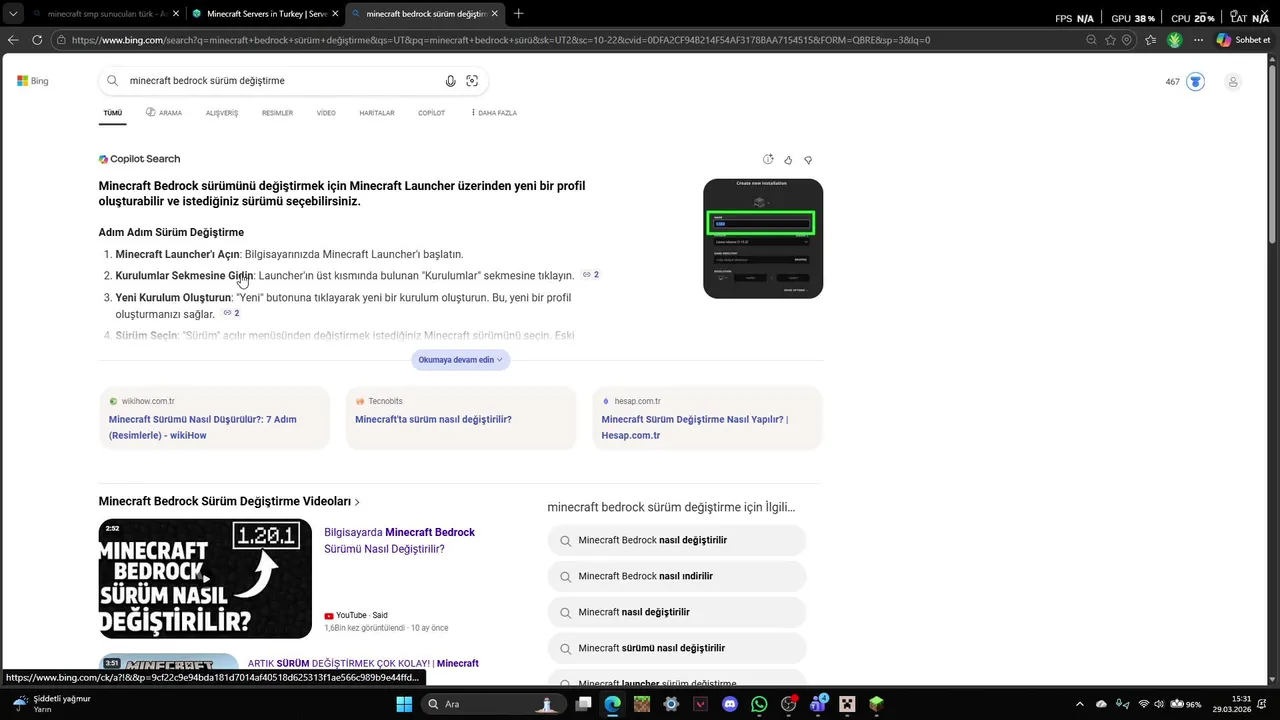The width and height of the screenshot is (1280, 720).
Task: Click the zoom magnifier in address bar
Action: pyautogui.click(x=1091, y=40)
